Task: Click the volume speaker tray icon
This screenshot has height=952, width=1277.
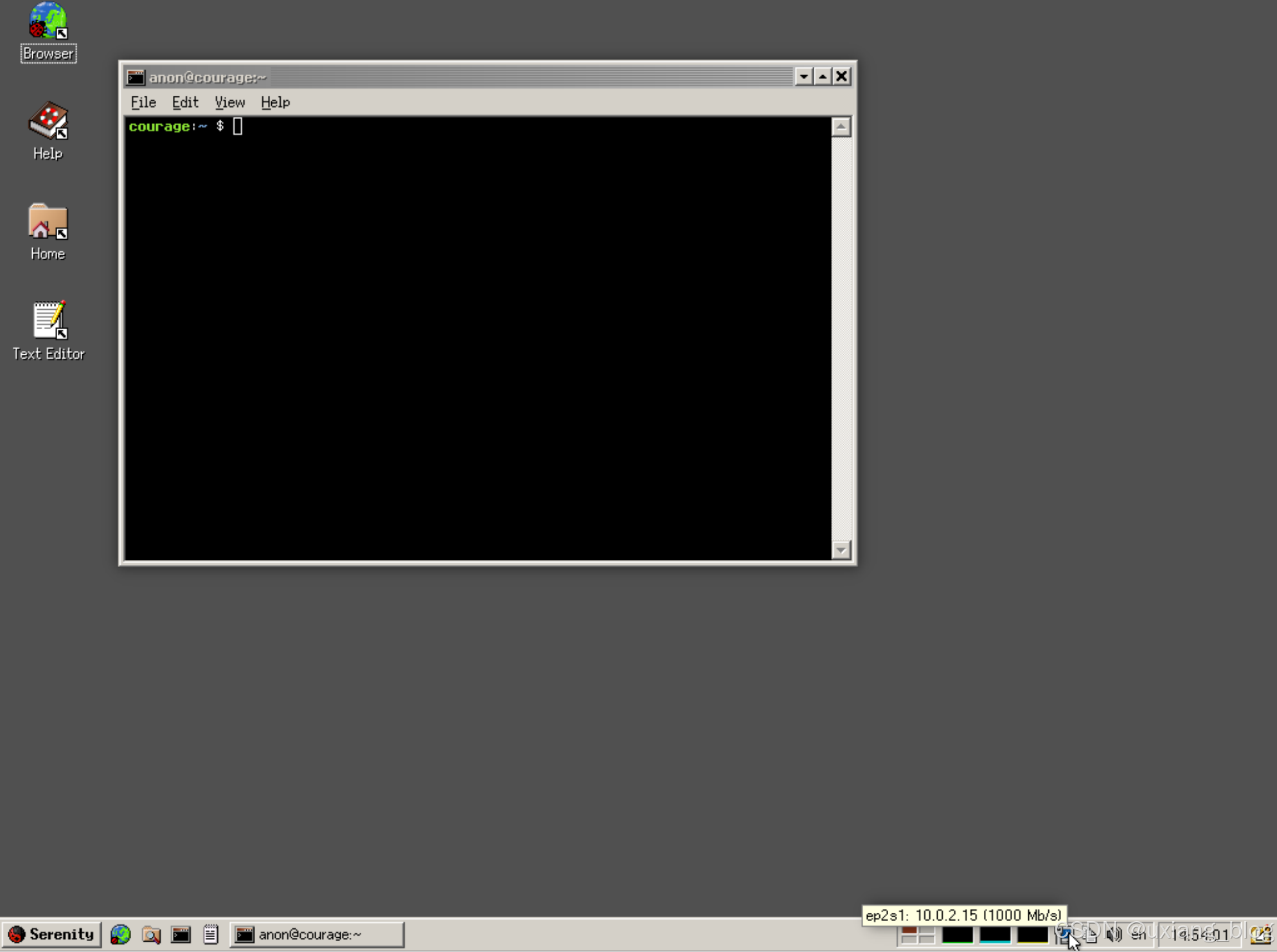Action: pyautogui.click(x=1114, y=935)
